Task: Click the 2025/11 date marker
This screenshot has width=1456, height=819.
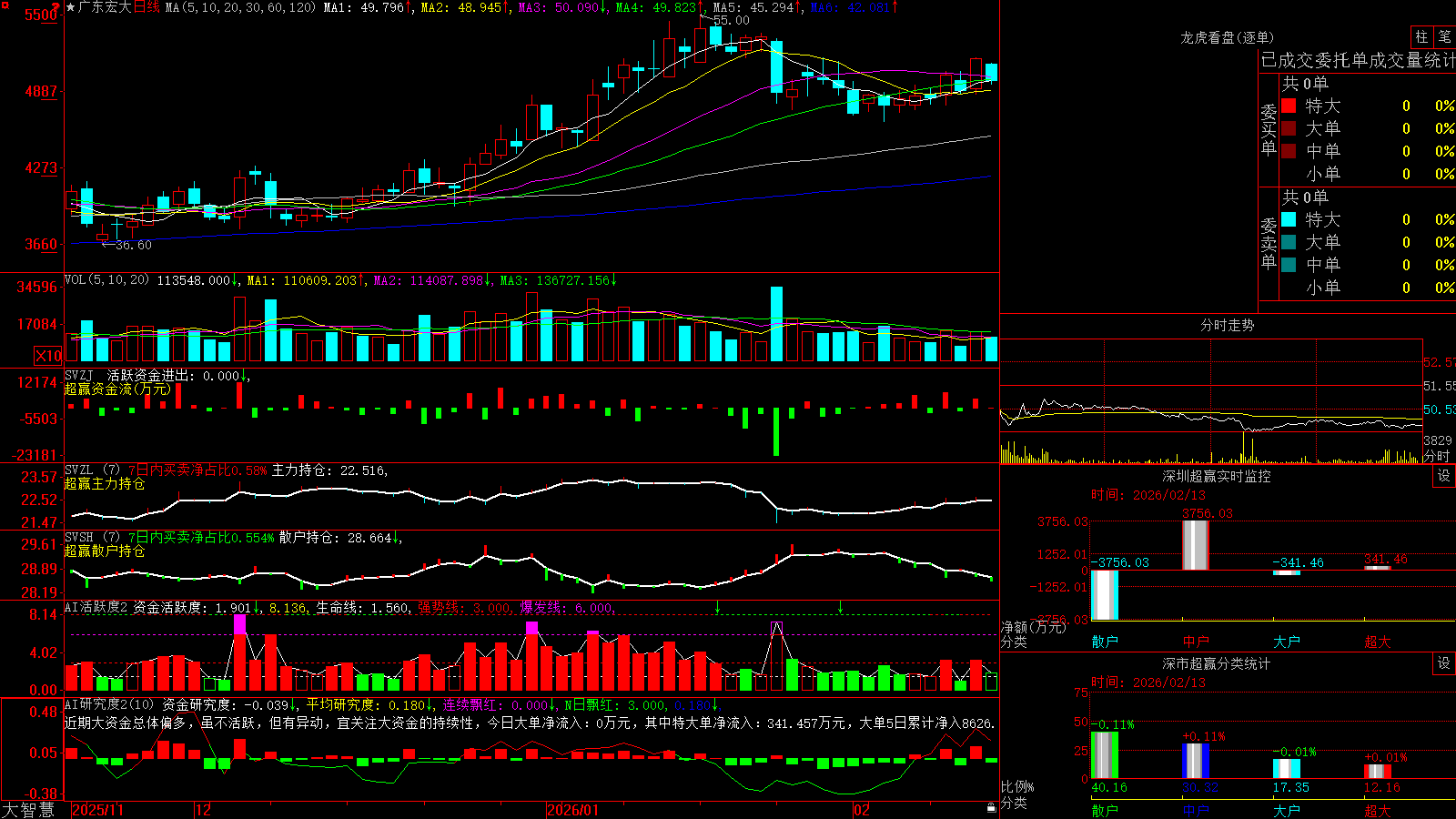Action: coord(97,810)
